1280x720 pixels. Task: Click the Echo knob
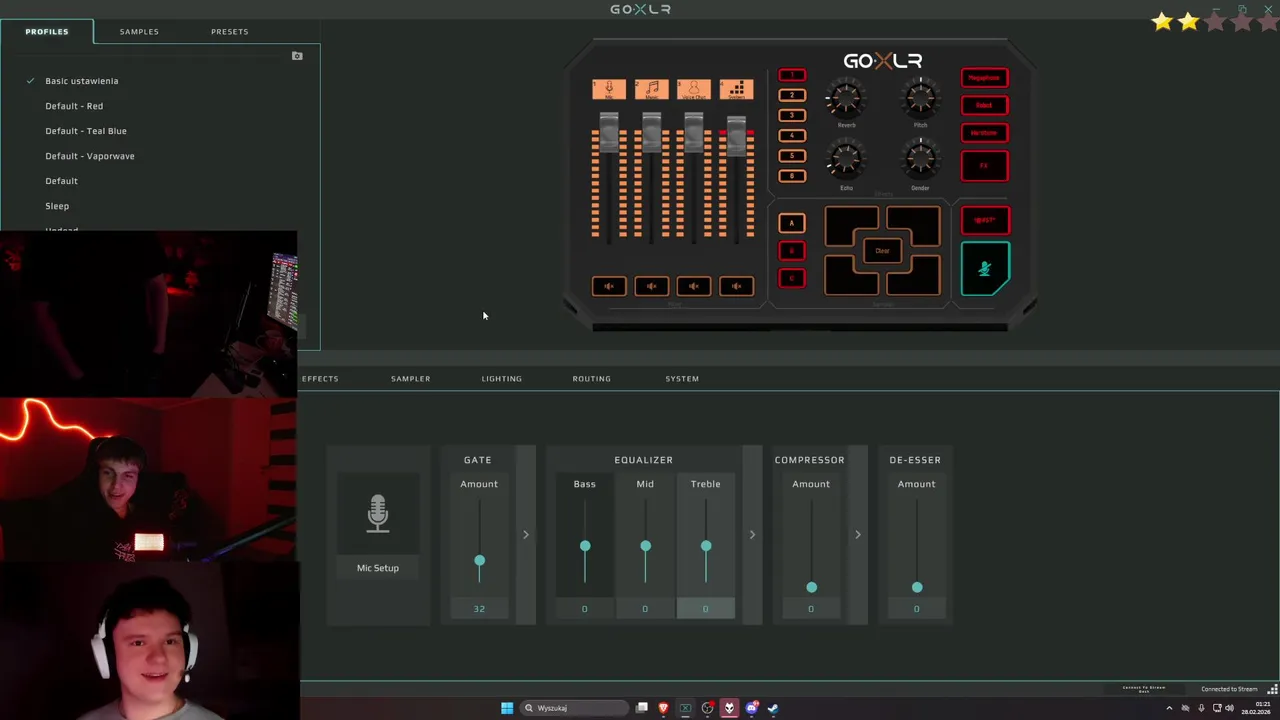846,160
